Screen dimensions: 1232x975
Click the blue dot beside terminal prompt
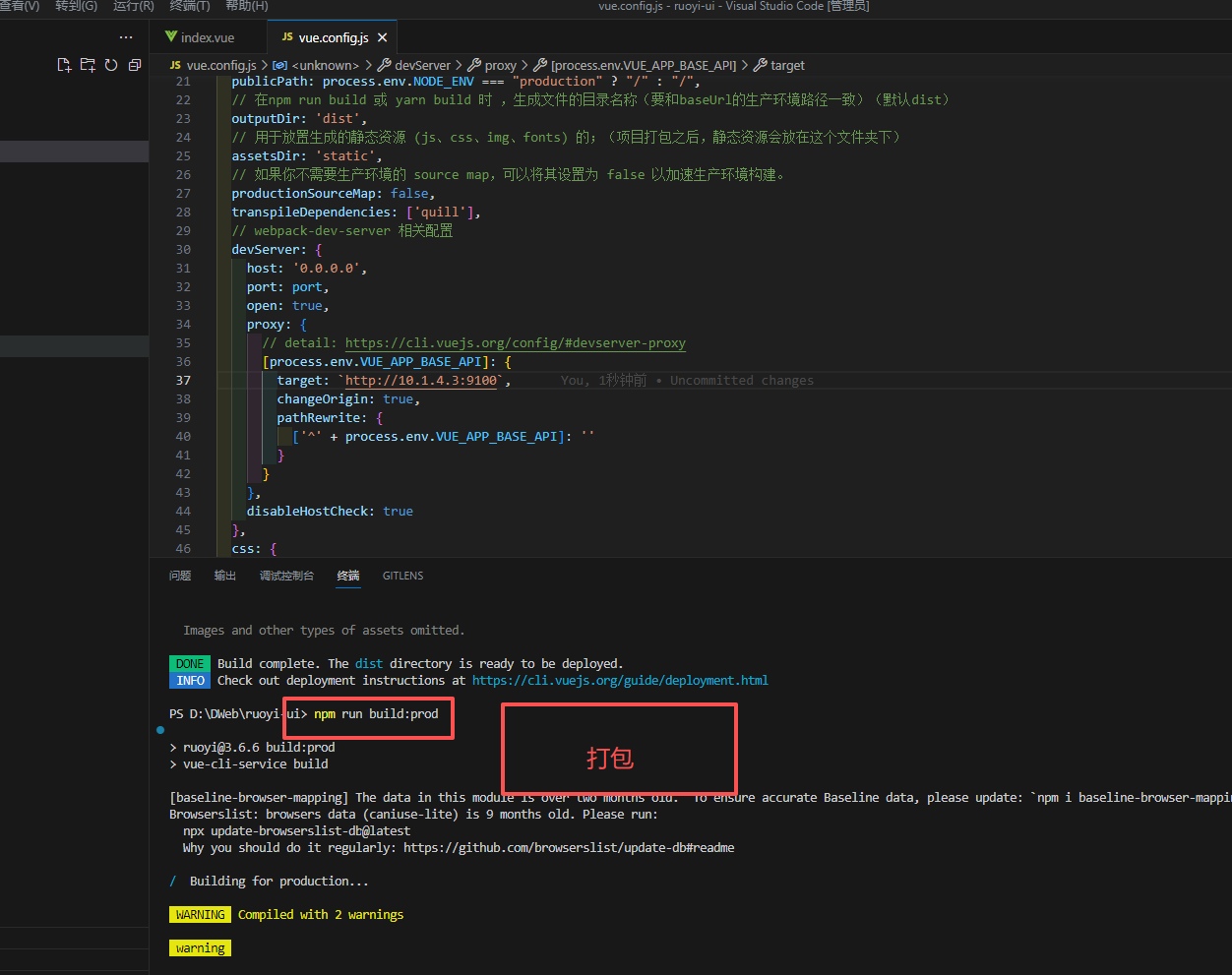click(x=160, y=730)
